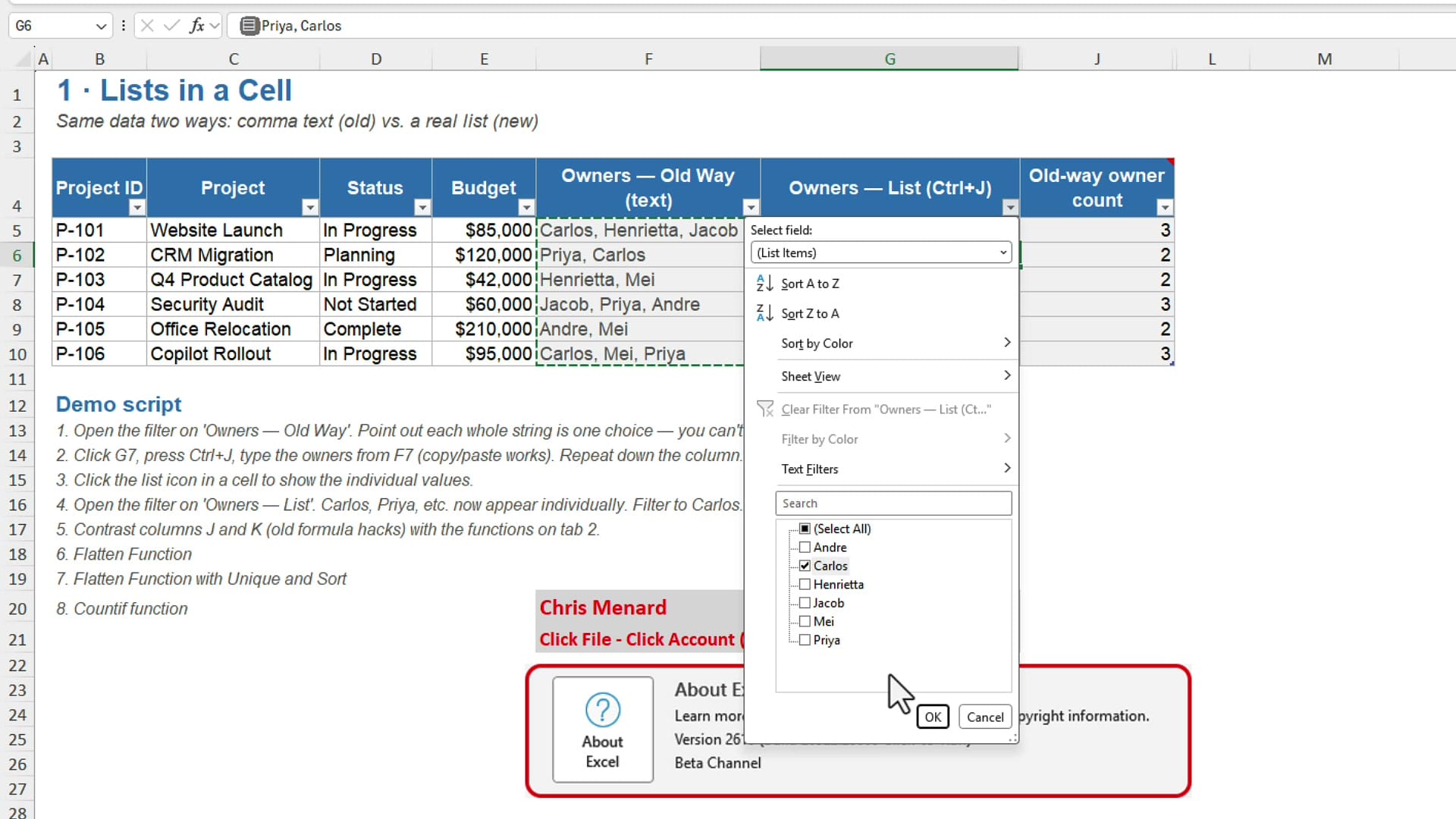
Task: Click the list icon in the formula bar
Action: [x=249, y=26]
